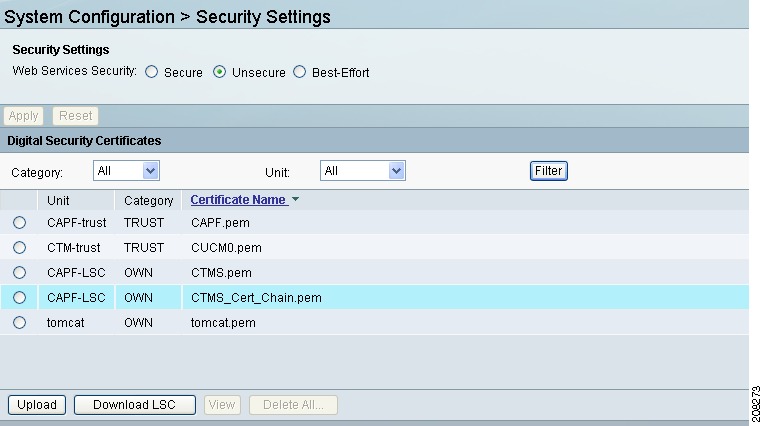The image size is (762, 426).
Task: Sort by Certificate Name column header
Action: (238, 200)
